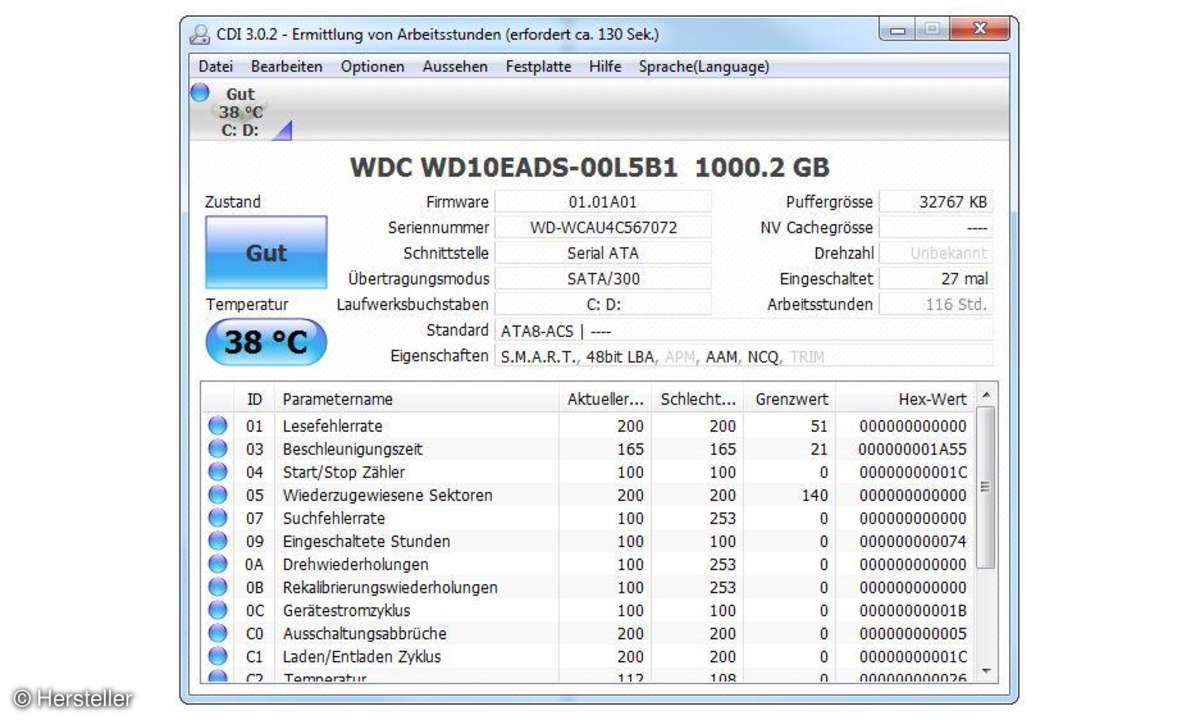Click the status orb for Eingeschaltete Stunden
The image size is (1200, 720).
click(217, 540)
